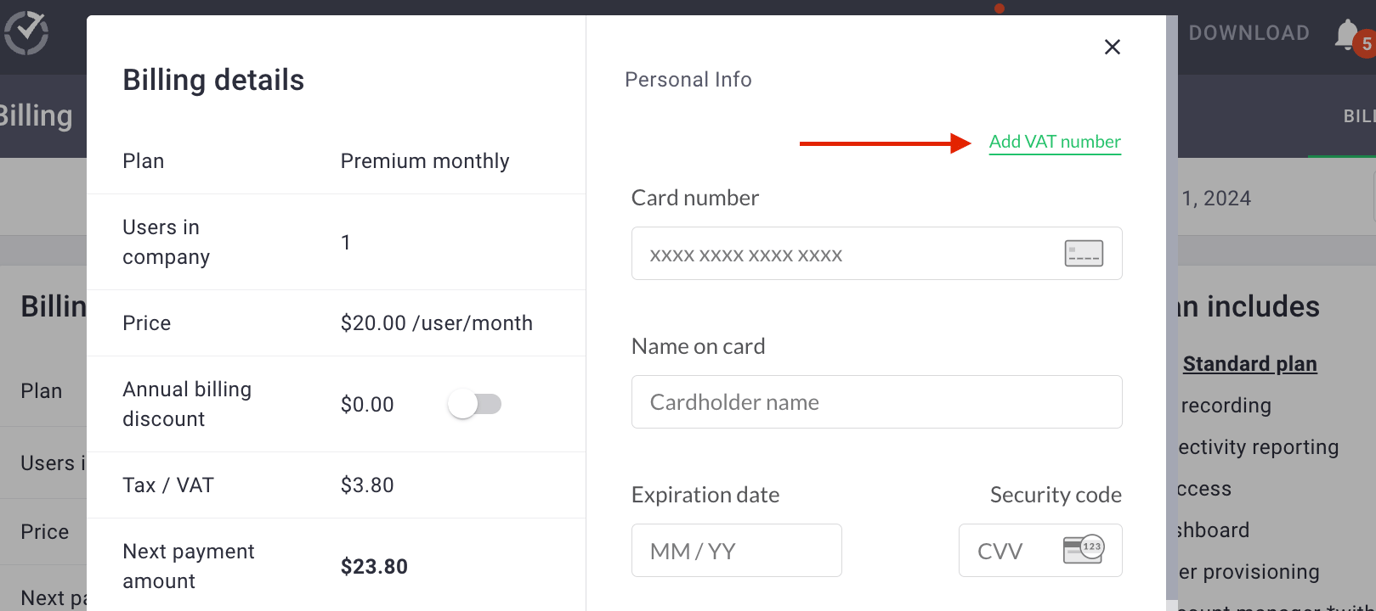This screenshot has height=611, width=1376.
Task: Click the circular checkmark app logo
Action: point(27,32)
